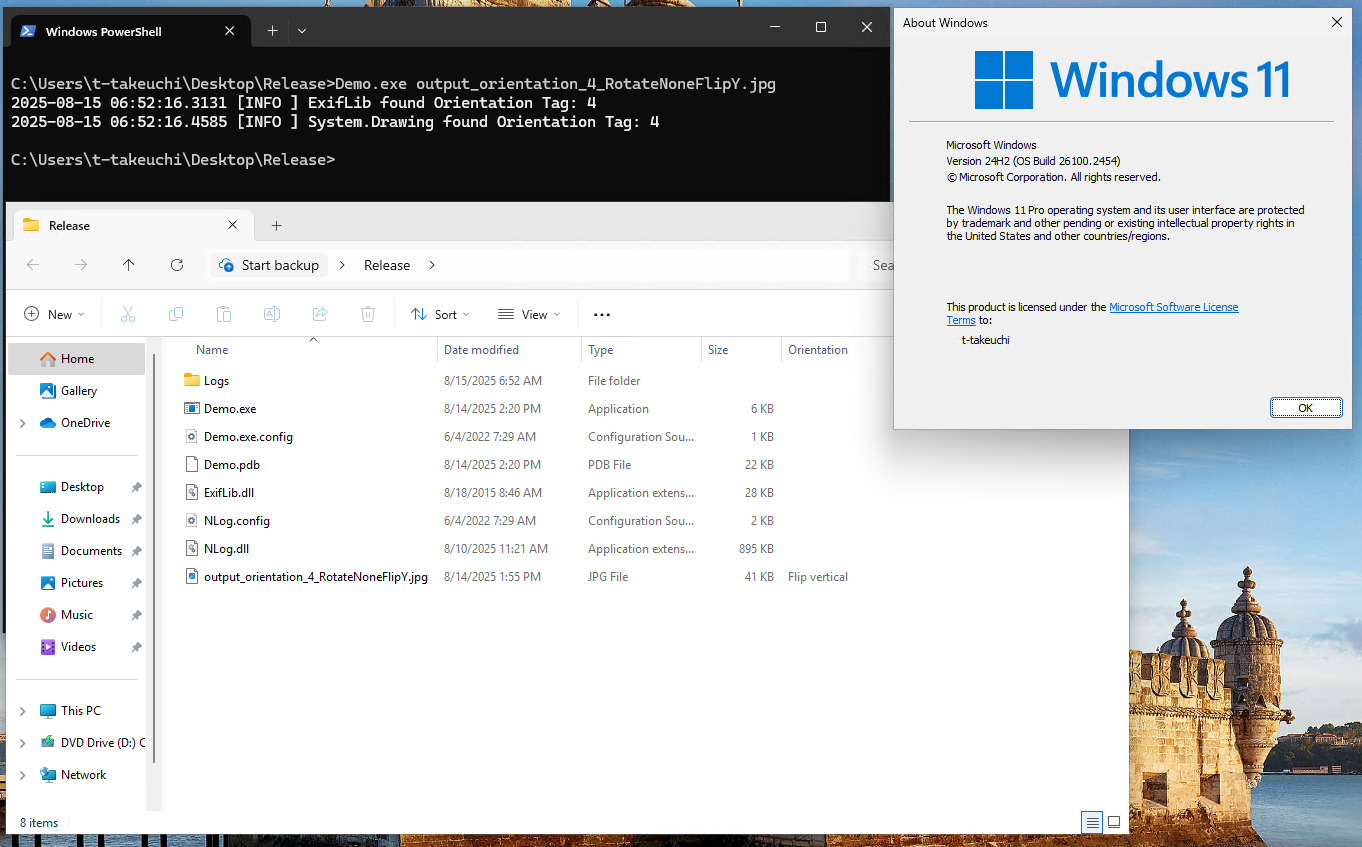Switch to details view icon in status bar
Viewport: 1362px width, 847px height.
pos(1092,822)
